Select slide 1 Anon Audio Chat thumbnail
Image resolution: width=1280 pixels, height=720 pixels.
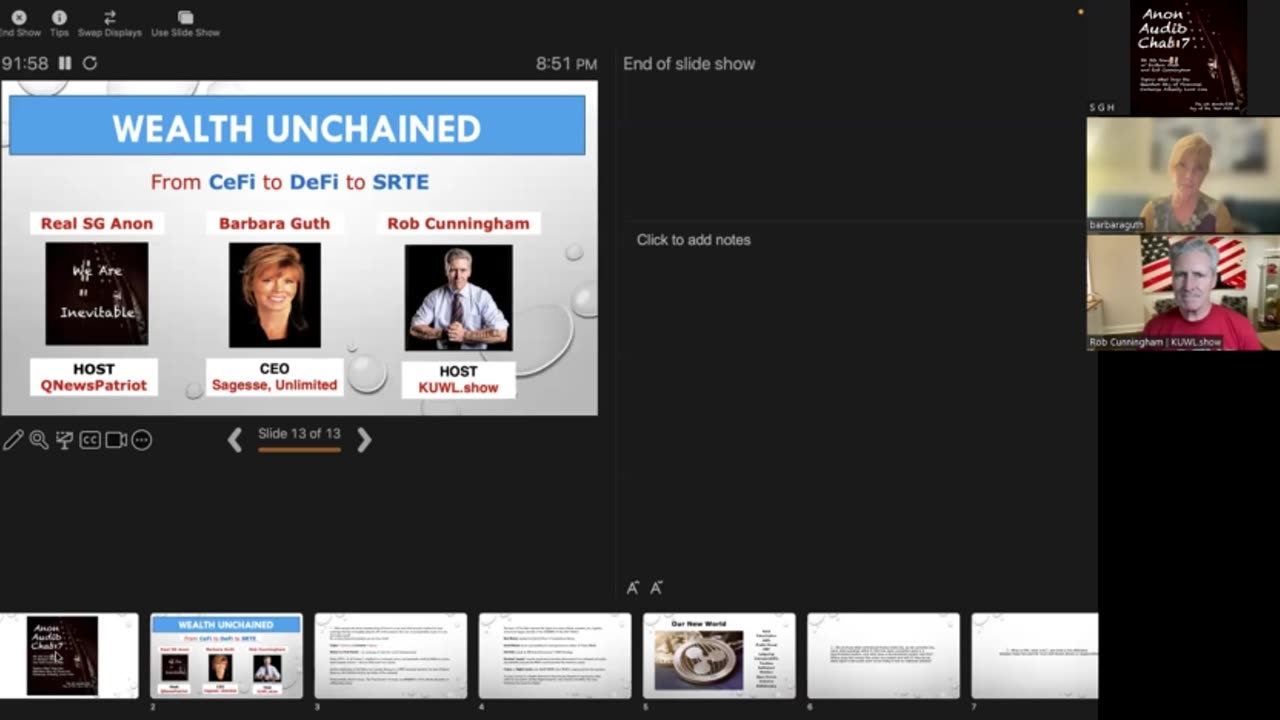pyautogui.click(x=68, y=656)
